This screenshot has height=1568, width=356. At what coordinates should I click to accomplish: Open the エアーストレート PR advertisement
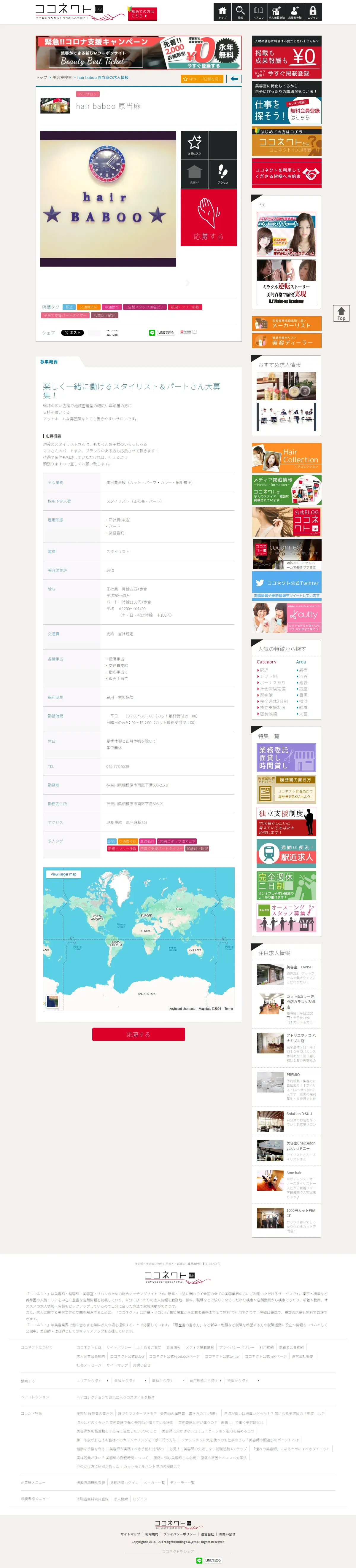[287, 234]
